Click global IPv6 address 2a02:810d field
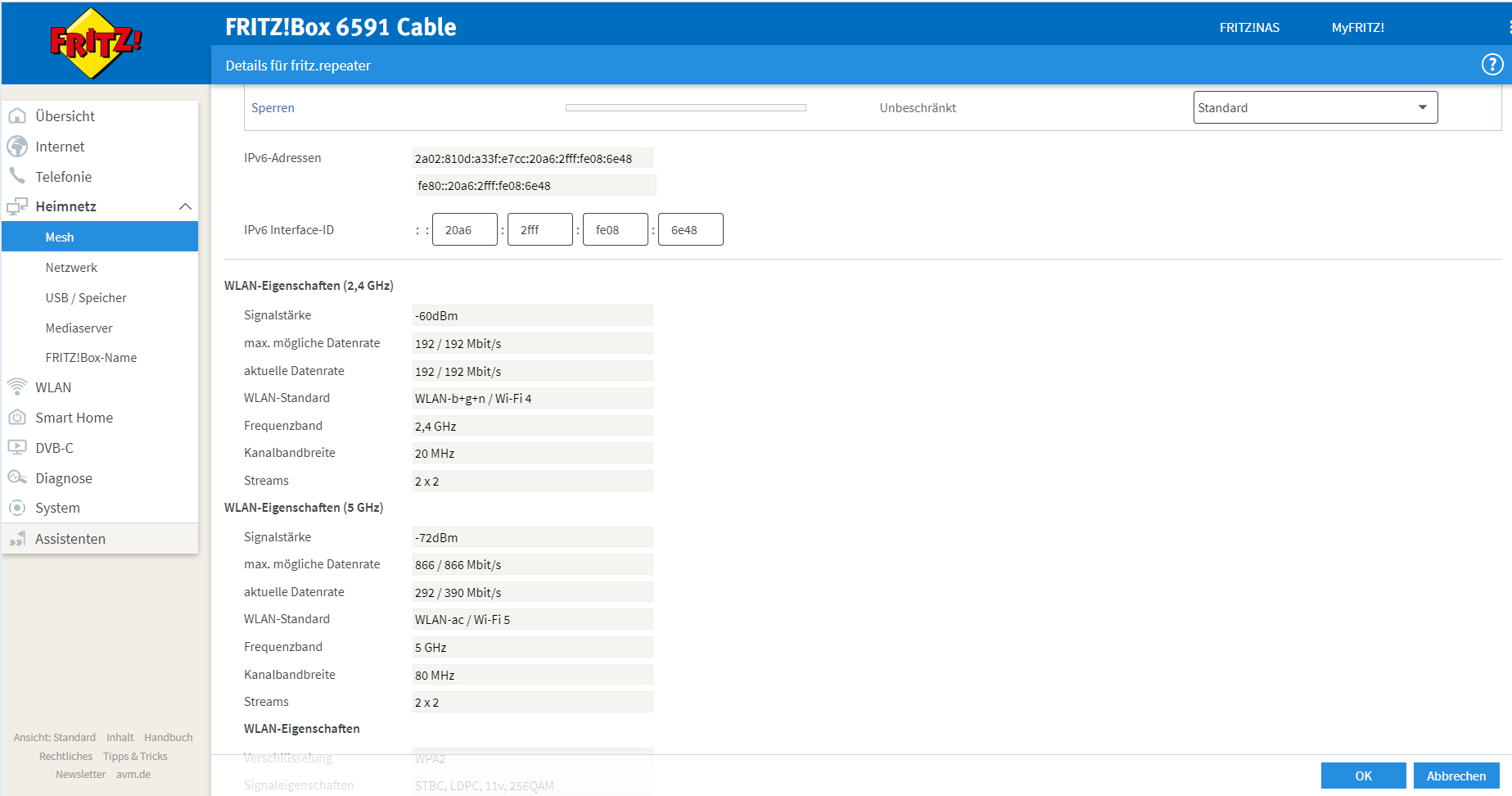 pos(533,158)
